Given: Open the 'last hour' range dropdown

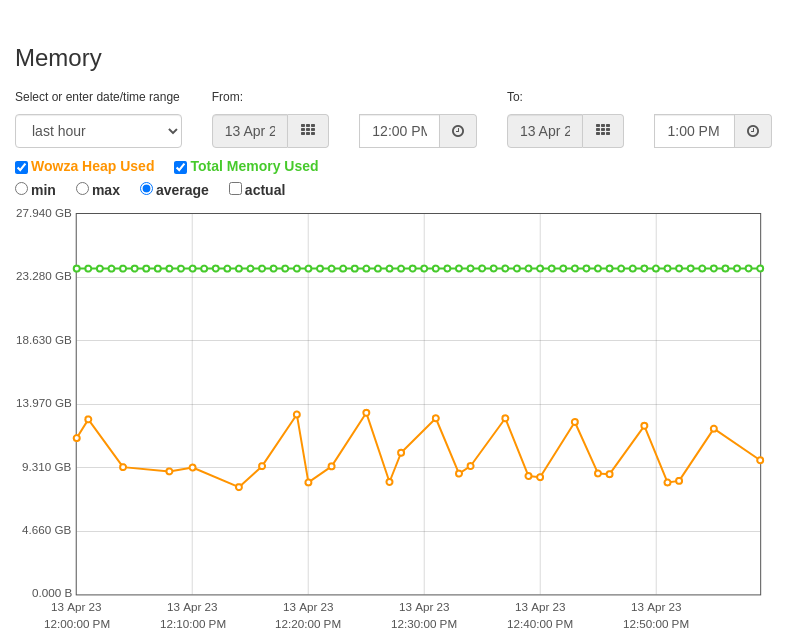Looking at the screenshot, I should [x=98, y=131].
